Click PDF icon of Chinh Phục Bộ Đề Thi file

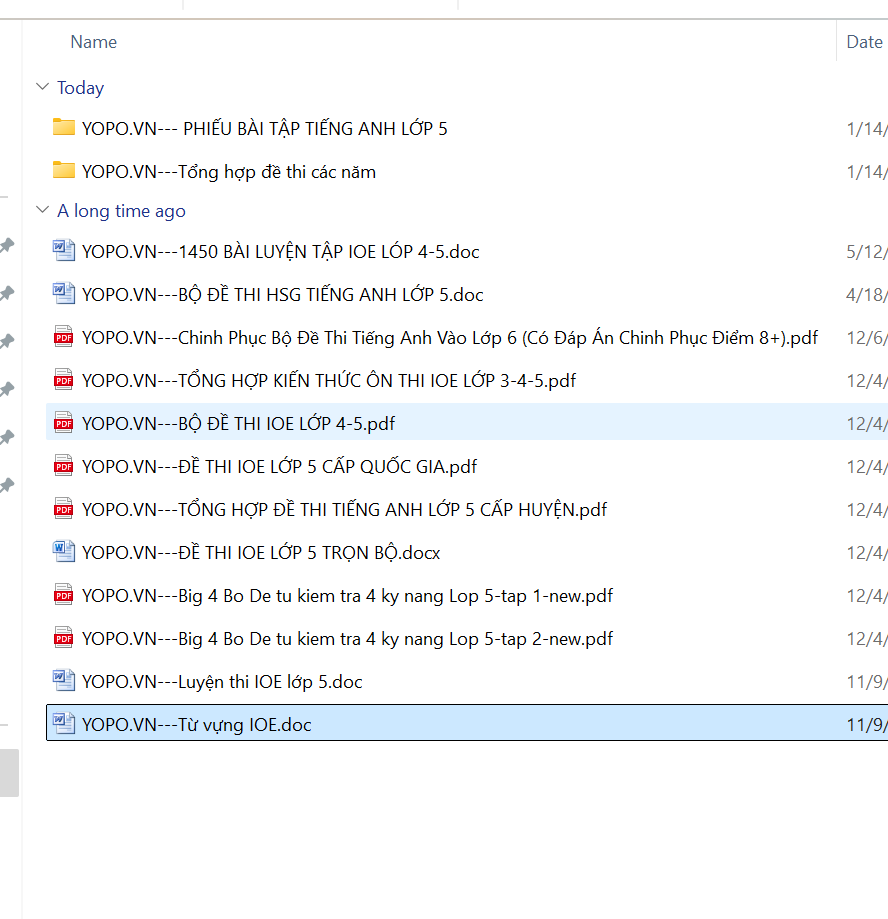pyautogui.click(x=64, y=337)
